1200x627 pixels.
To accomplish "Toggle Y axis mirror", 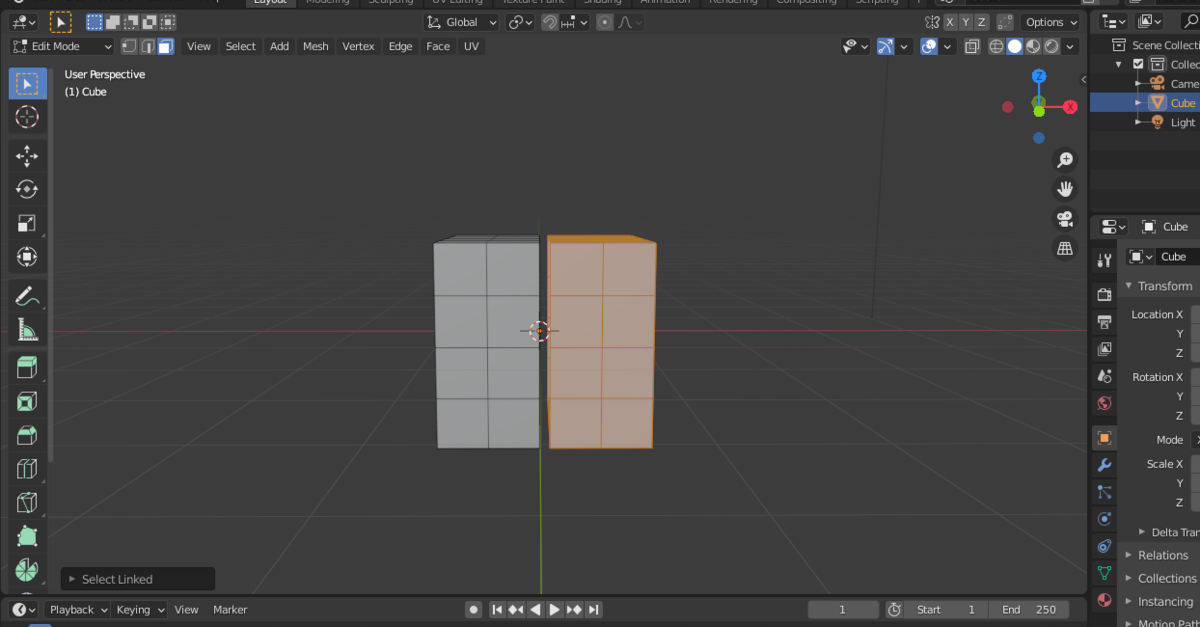I will (966, 22).
